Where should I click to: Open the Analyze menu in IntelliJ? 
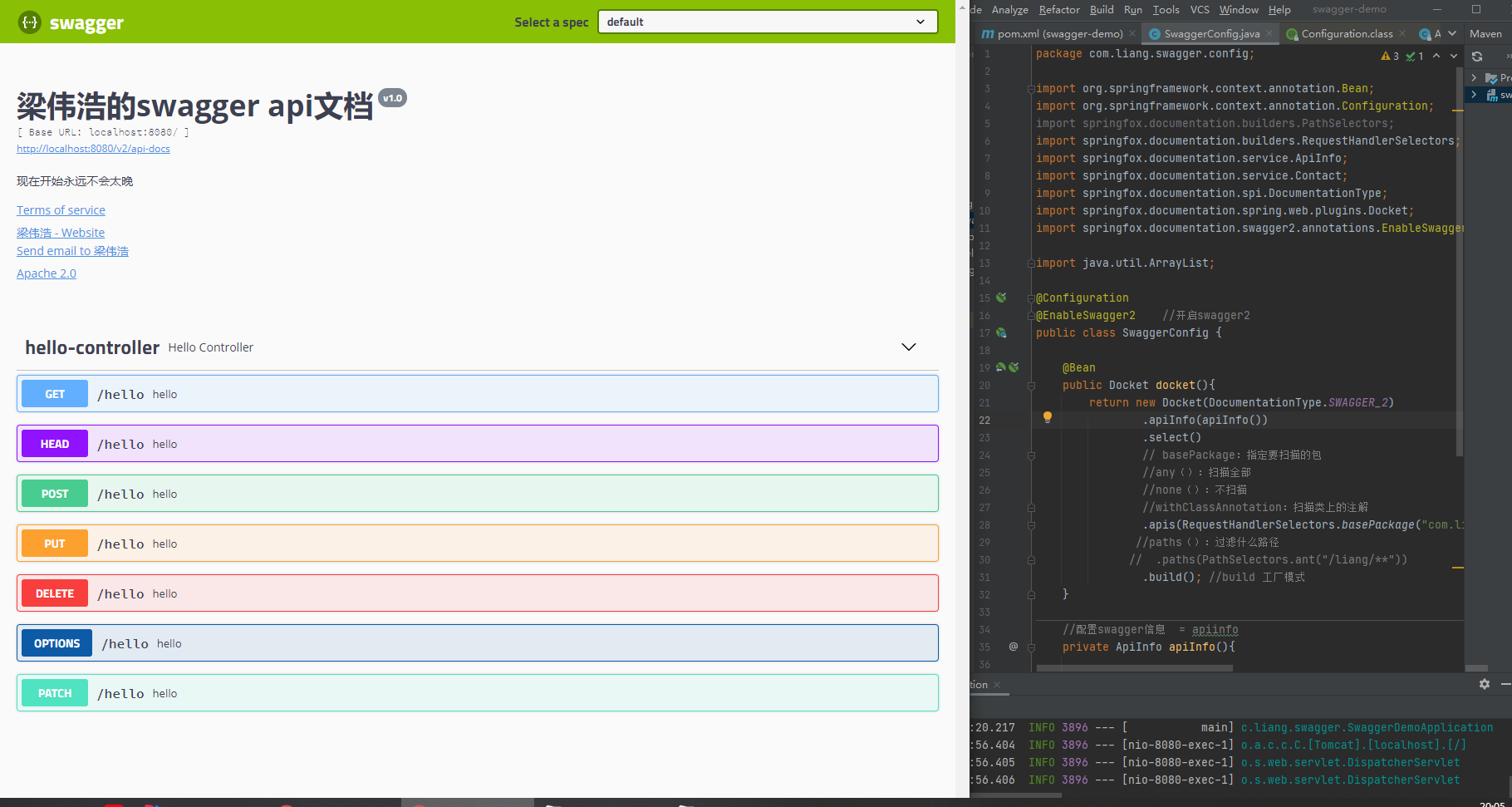click(1009, 10)
